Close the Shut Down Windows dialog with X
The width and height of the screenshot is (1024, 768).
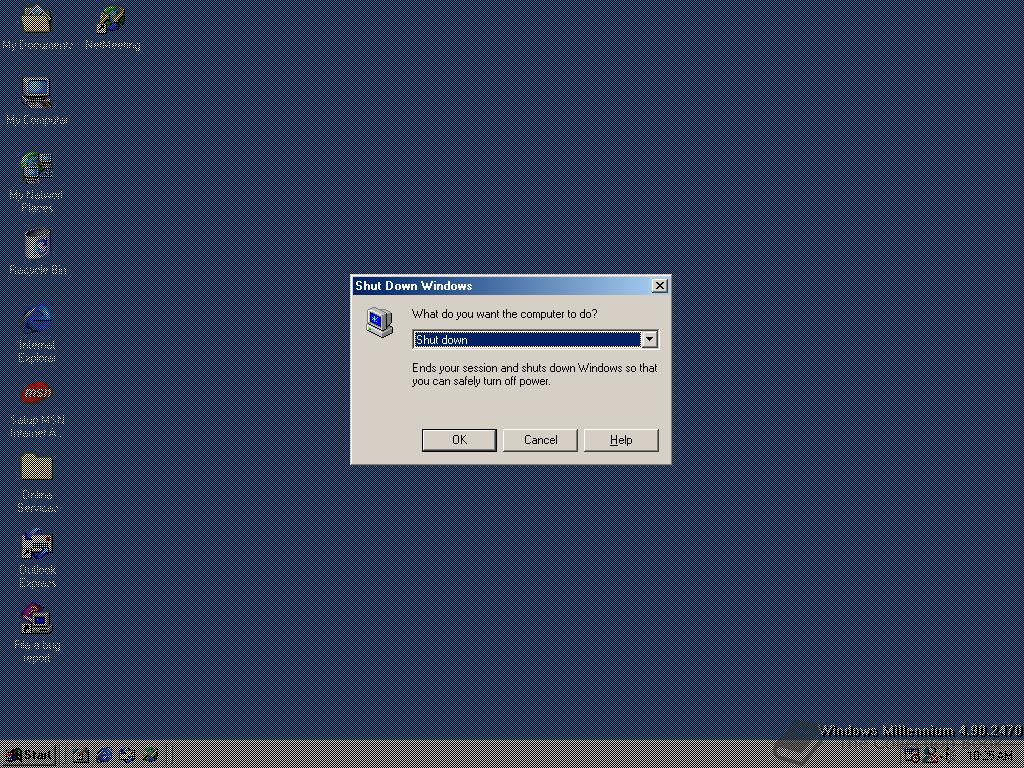click(x=660, y=285)
